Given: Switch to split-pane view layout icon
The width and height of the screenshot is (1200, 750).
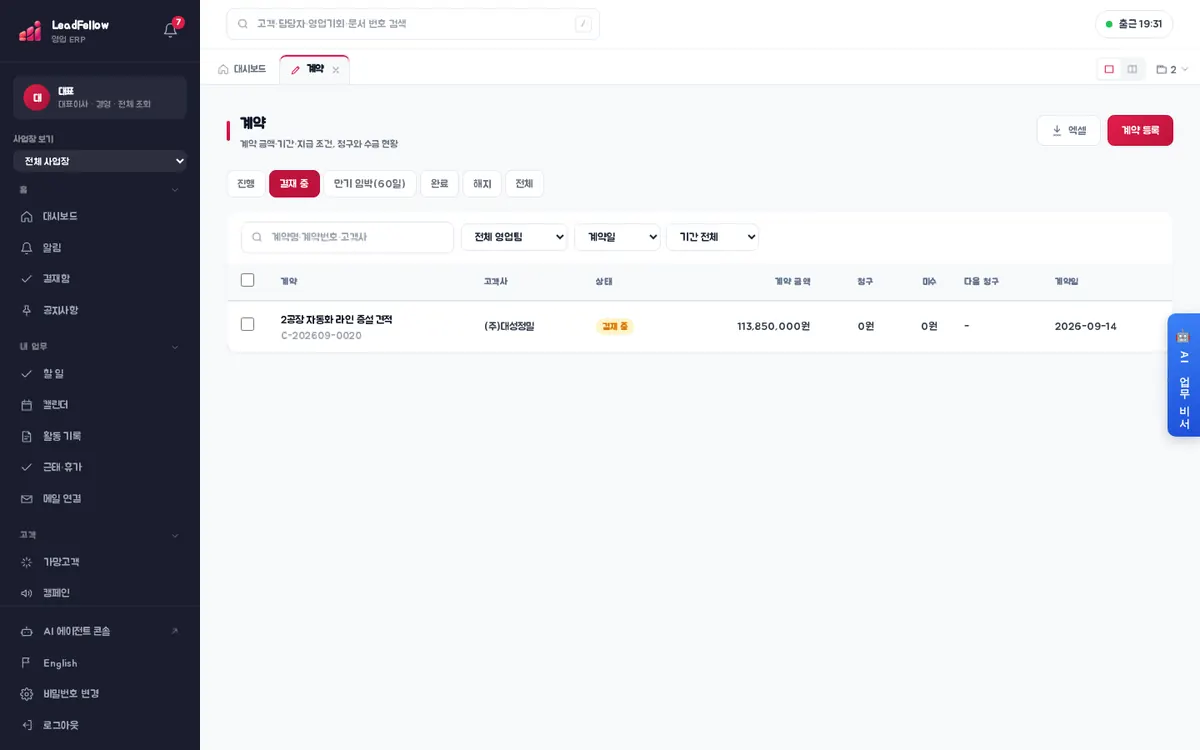Looking at the screenshot, I should pos(1132,69).
